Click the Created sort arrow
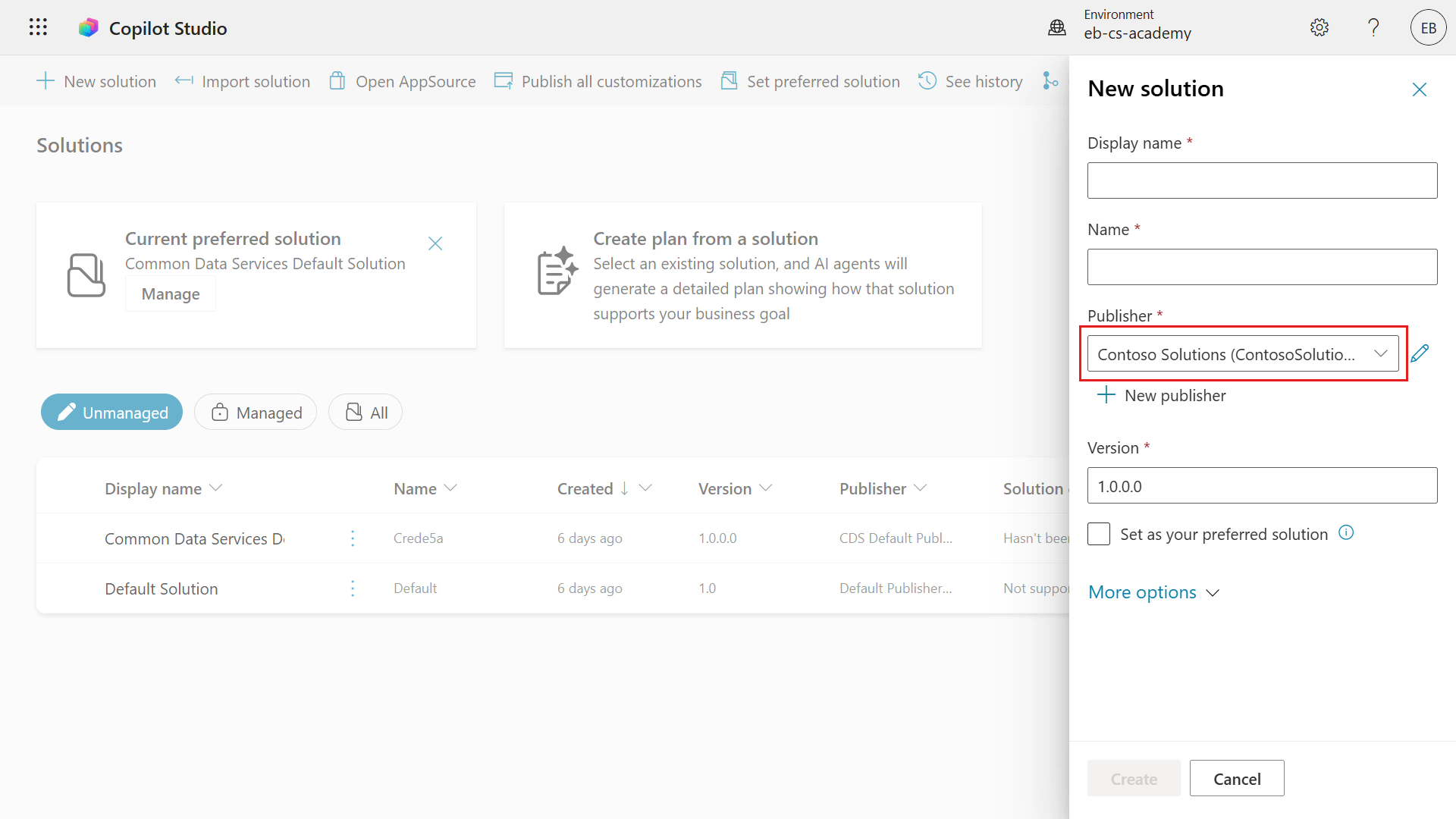 [624, 488]
